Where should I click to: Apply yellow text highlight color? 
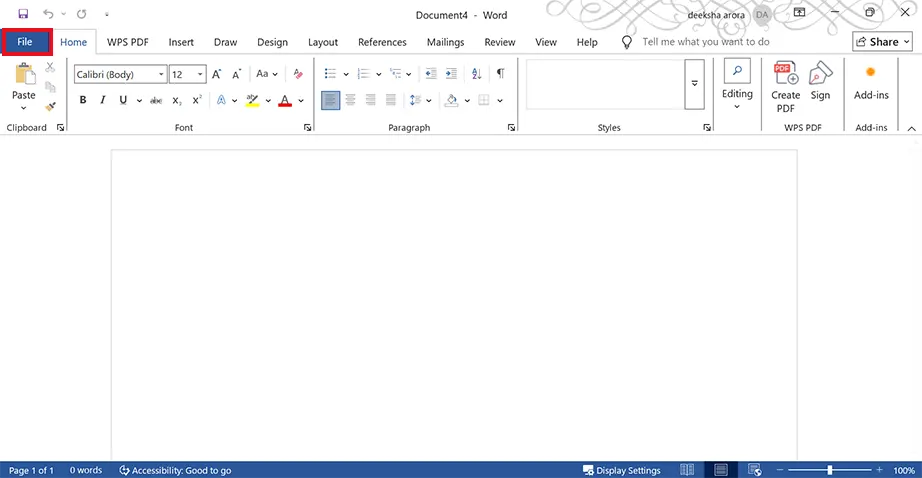tap(252, 100)
